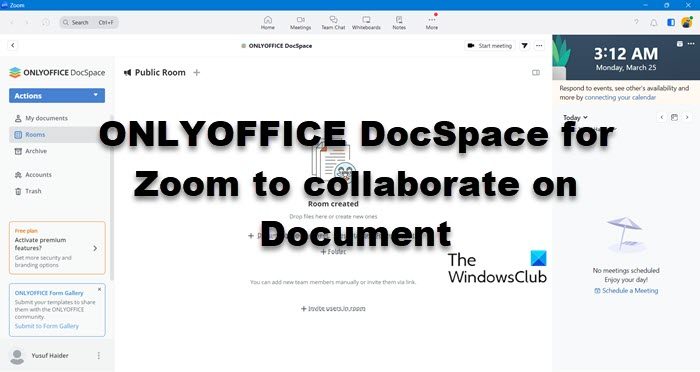Image resolution: width=700 pixels, height=372 pixels.
Task: Click Submit to Form Gallery link
Action: 46,326
